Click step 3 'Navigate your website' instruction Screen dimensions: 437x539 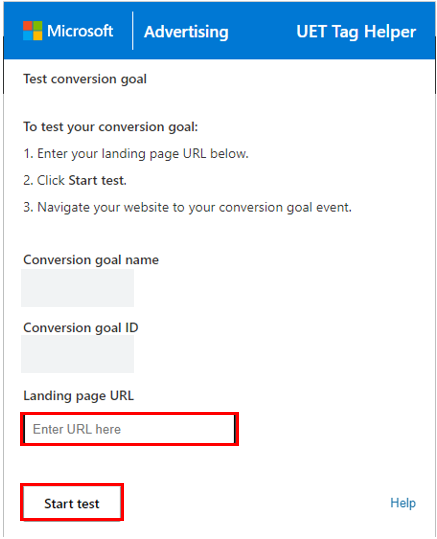click(187, 208)
